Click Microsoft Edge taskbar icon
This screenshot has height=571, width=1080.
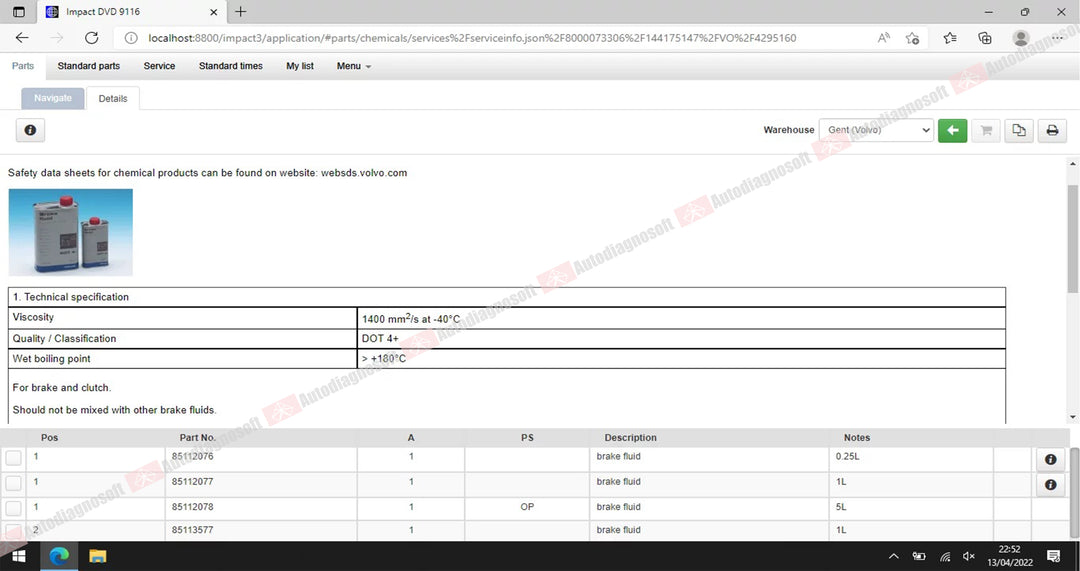coord(59,556)
